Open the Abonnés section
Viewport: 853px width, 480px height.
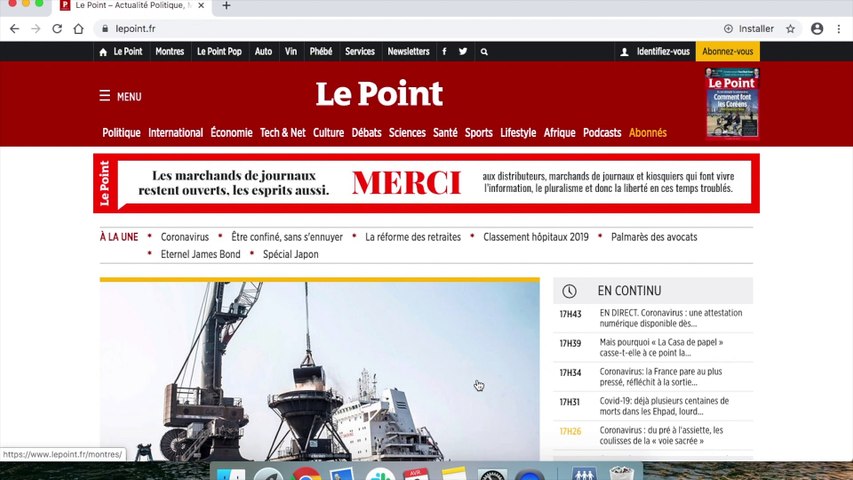click(x=647, y=133)
